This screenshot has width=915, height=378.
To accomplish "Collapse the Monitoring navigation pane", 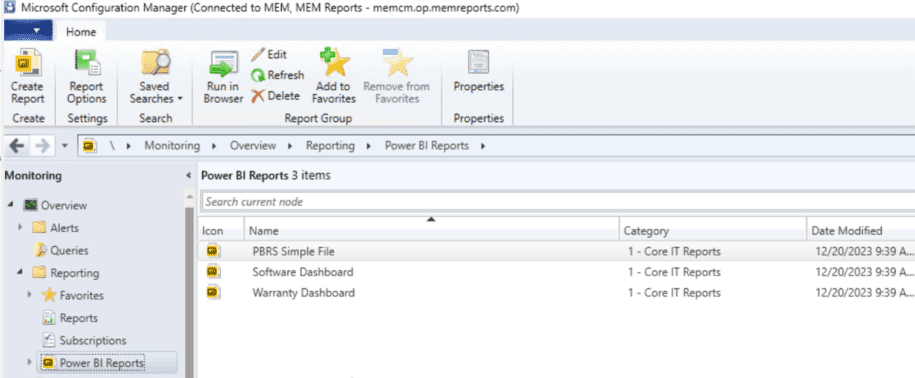I will (x=188, y=176).
